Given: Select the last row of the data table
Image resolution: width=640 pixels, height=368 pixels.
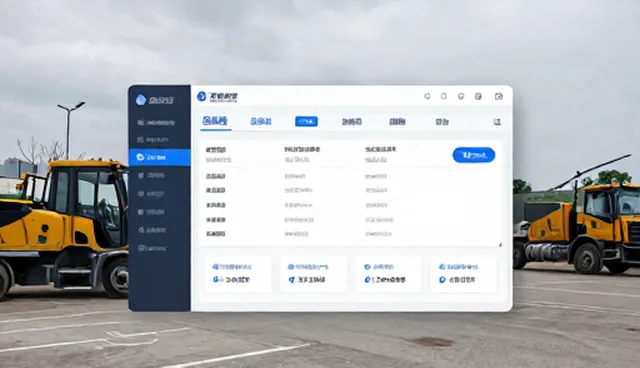Looking at the screenshot, I should (350, 234).
